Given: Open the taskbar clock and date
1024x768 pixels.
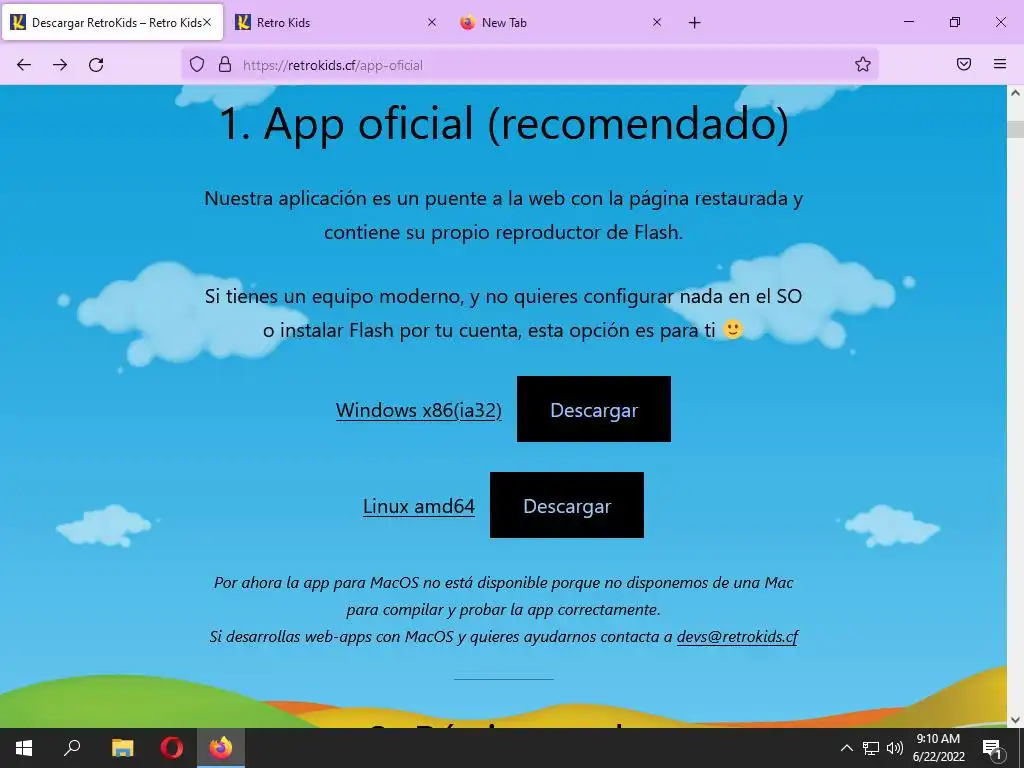Looking at the screenshot, I should tap(938, 748).
